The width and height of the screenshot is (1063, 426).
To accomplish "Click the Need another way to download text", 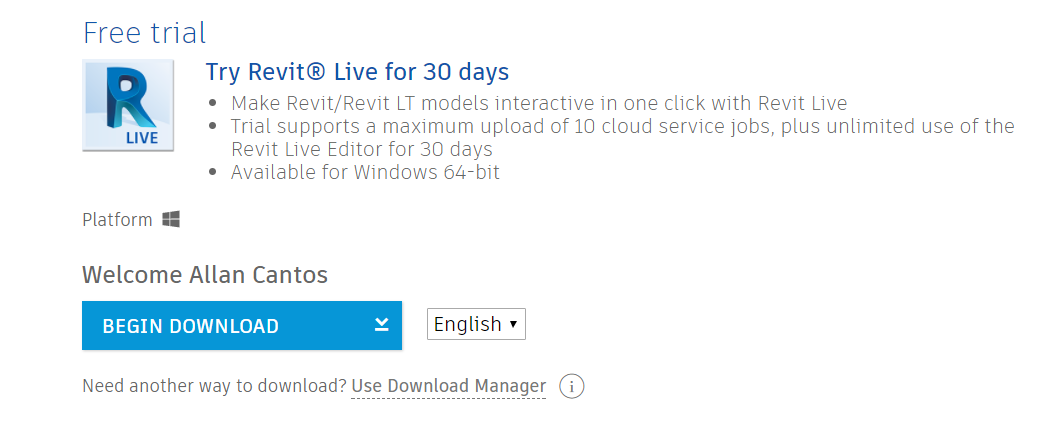I will tap(214, 387).
